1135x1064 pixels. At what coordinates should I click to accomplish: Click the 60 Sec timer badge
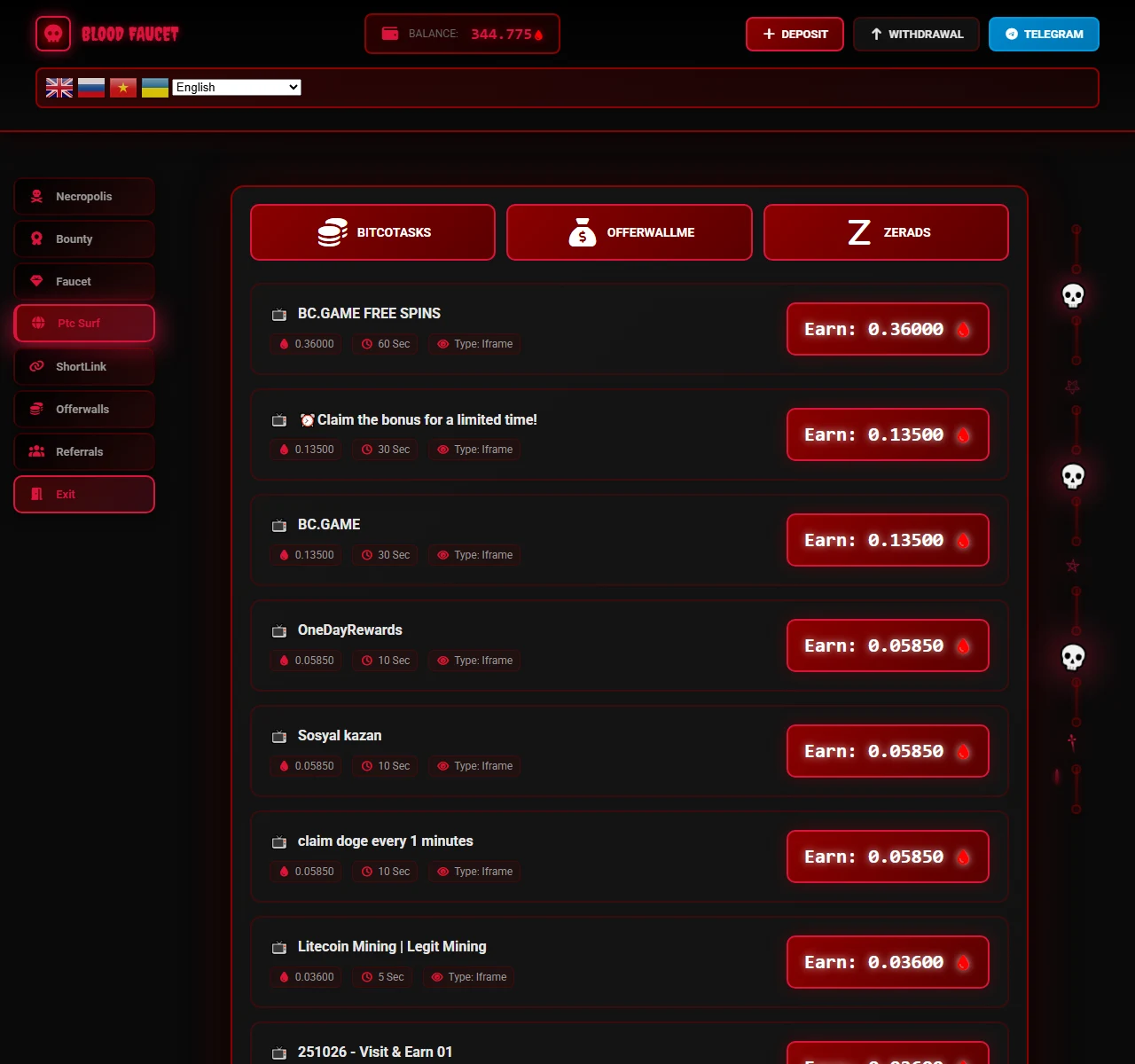(x=385, y=344)
